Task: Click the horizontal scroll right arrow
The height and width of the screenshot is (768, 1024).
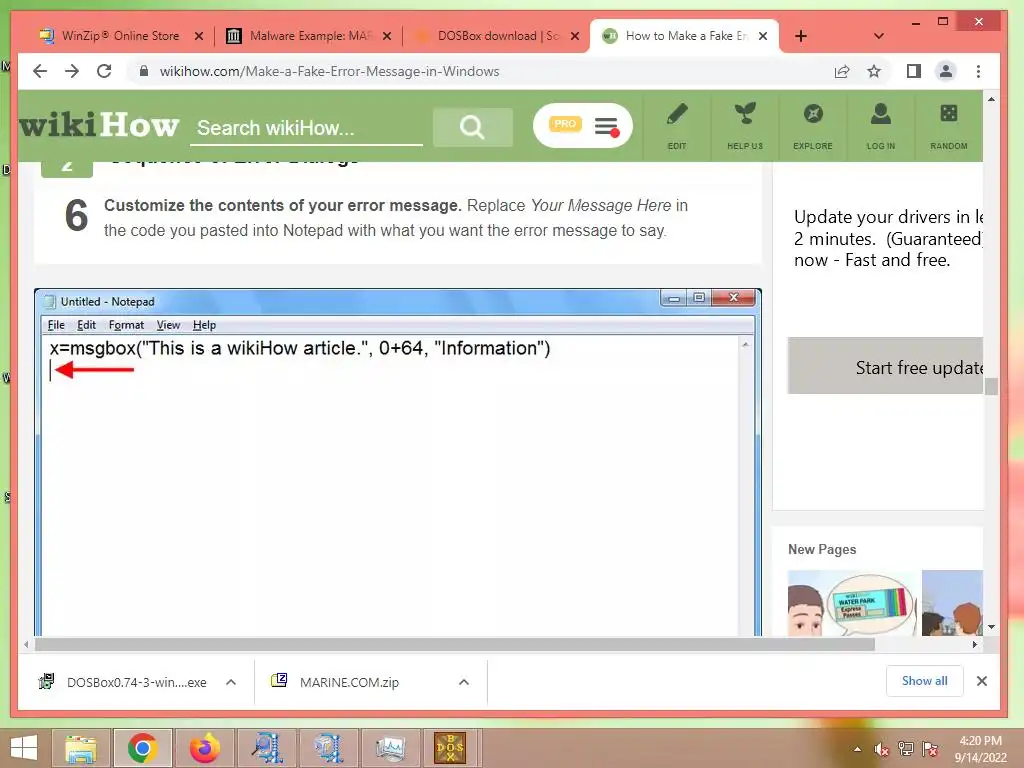Action: click(x=974, y=645)
